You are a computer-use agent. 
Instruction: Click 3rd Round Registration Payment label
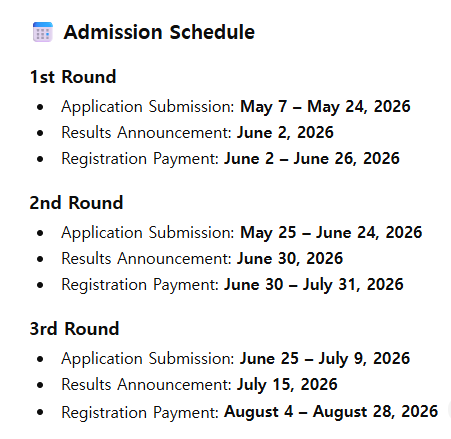click(x=140, y=412)
